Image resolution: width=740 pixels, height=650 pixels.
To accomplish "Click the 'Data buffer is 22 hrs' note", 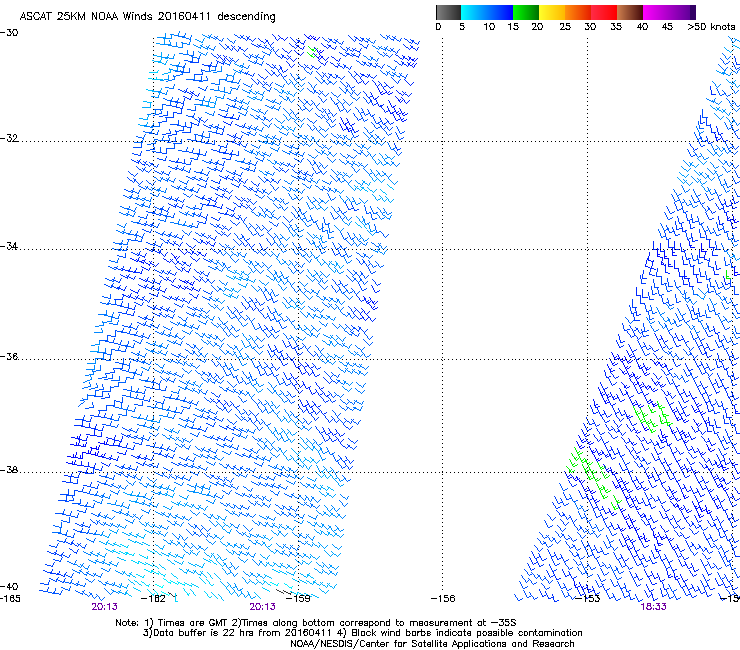I will (x=362, y=633).
